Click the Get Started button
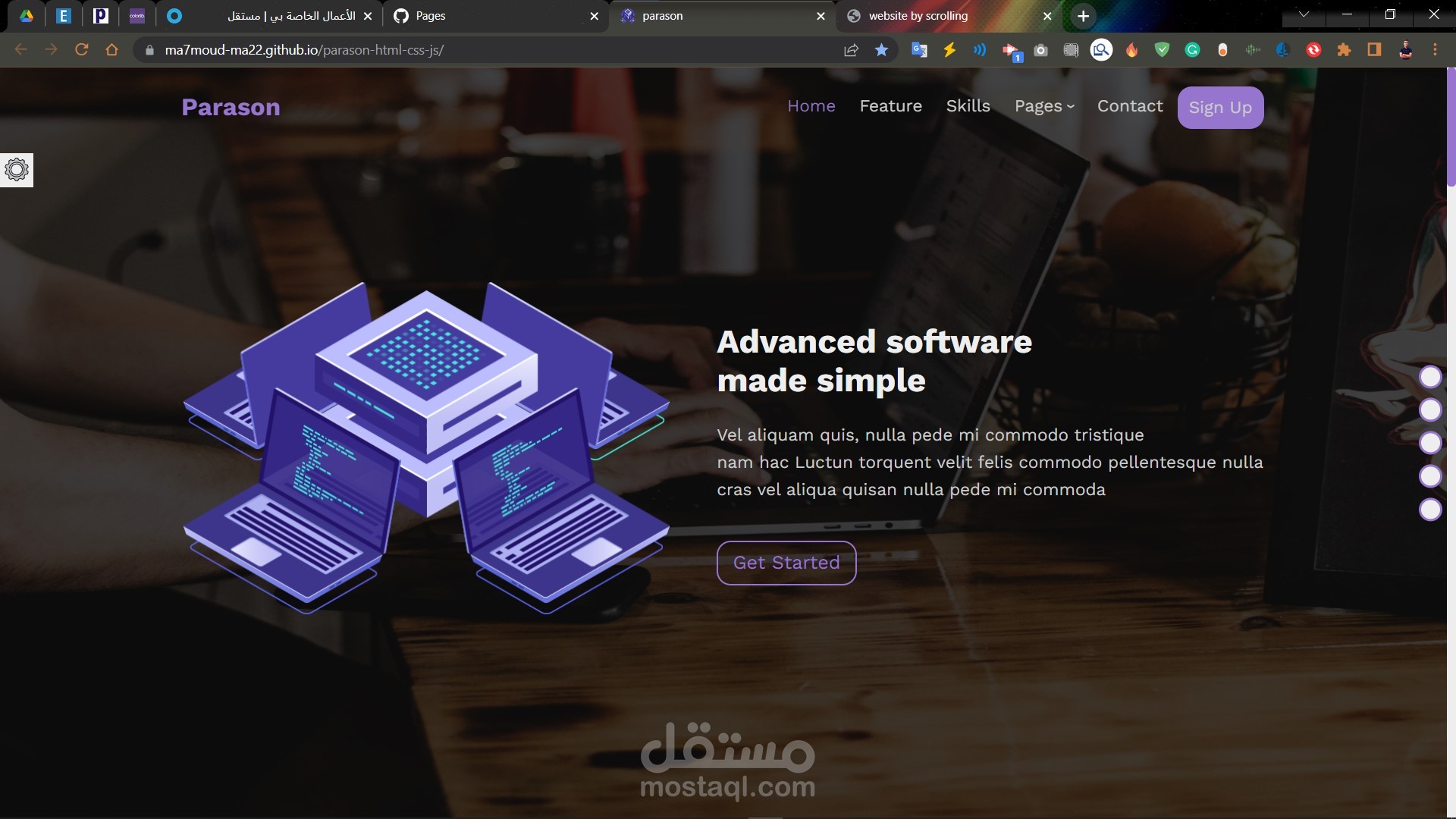Screen dimensions: 1456x819 [x=786, y=563]
